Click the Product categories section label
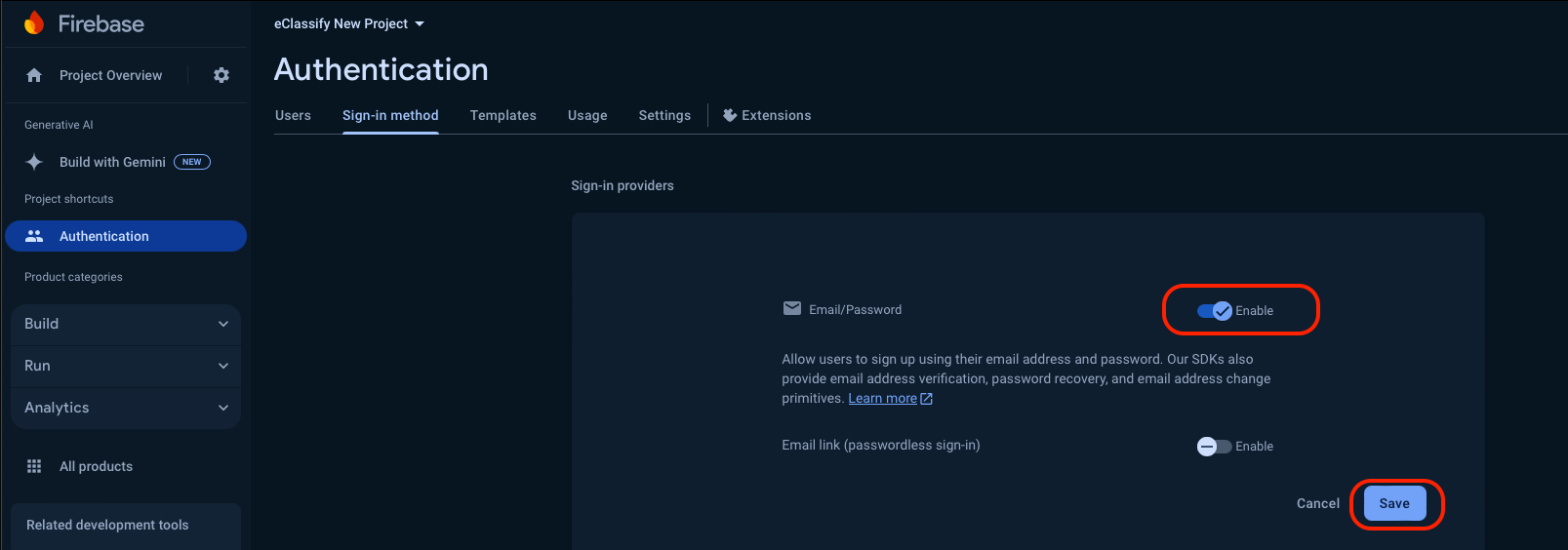The image size is (1568, 550). (x=73, y=277)
